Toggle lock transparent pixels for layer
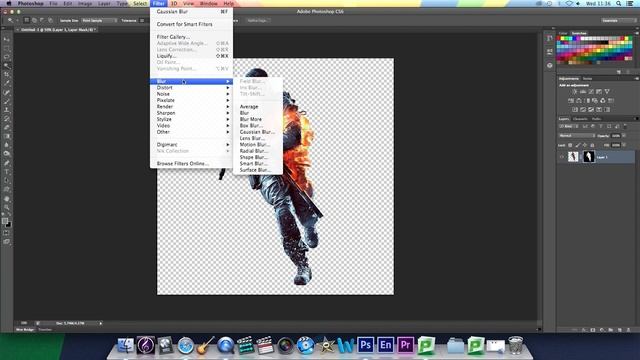This screenshot has width=640, height=360. pos(570,145)
